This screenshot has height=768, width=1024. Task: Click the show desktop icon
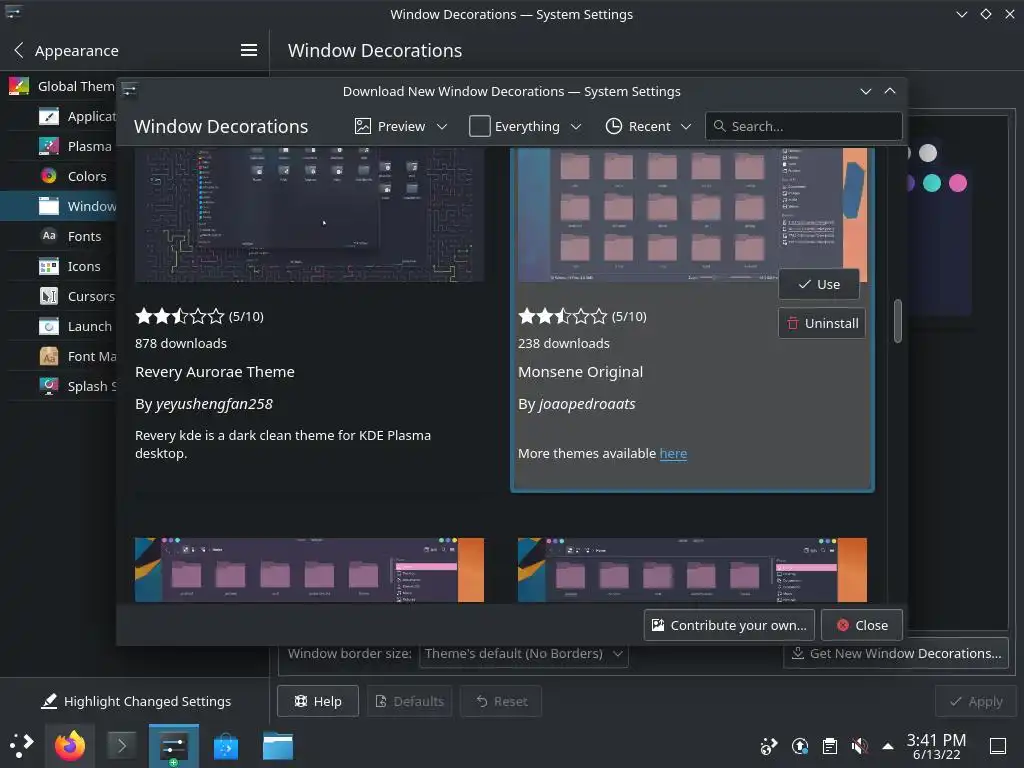(998, 746)
